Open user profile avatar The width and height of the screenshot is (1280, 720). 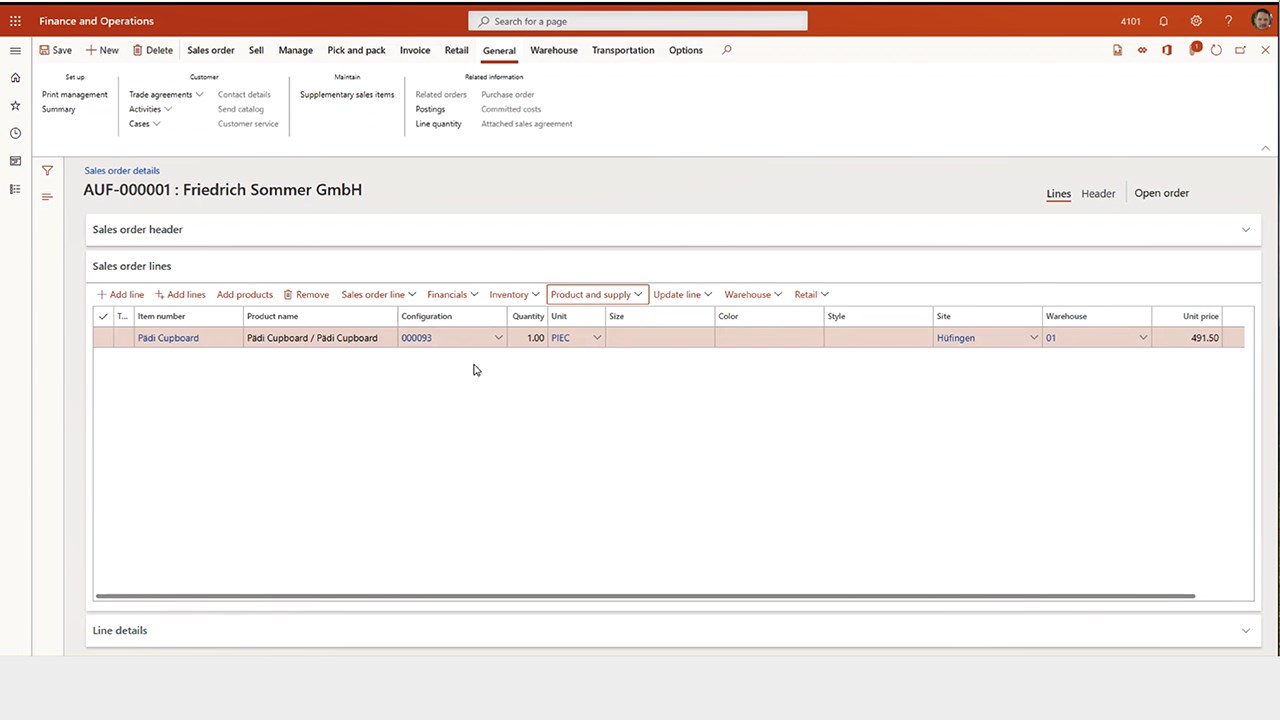[1261, 21]
